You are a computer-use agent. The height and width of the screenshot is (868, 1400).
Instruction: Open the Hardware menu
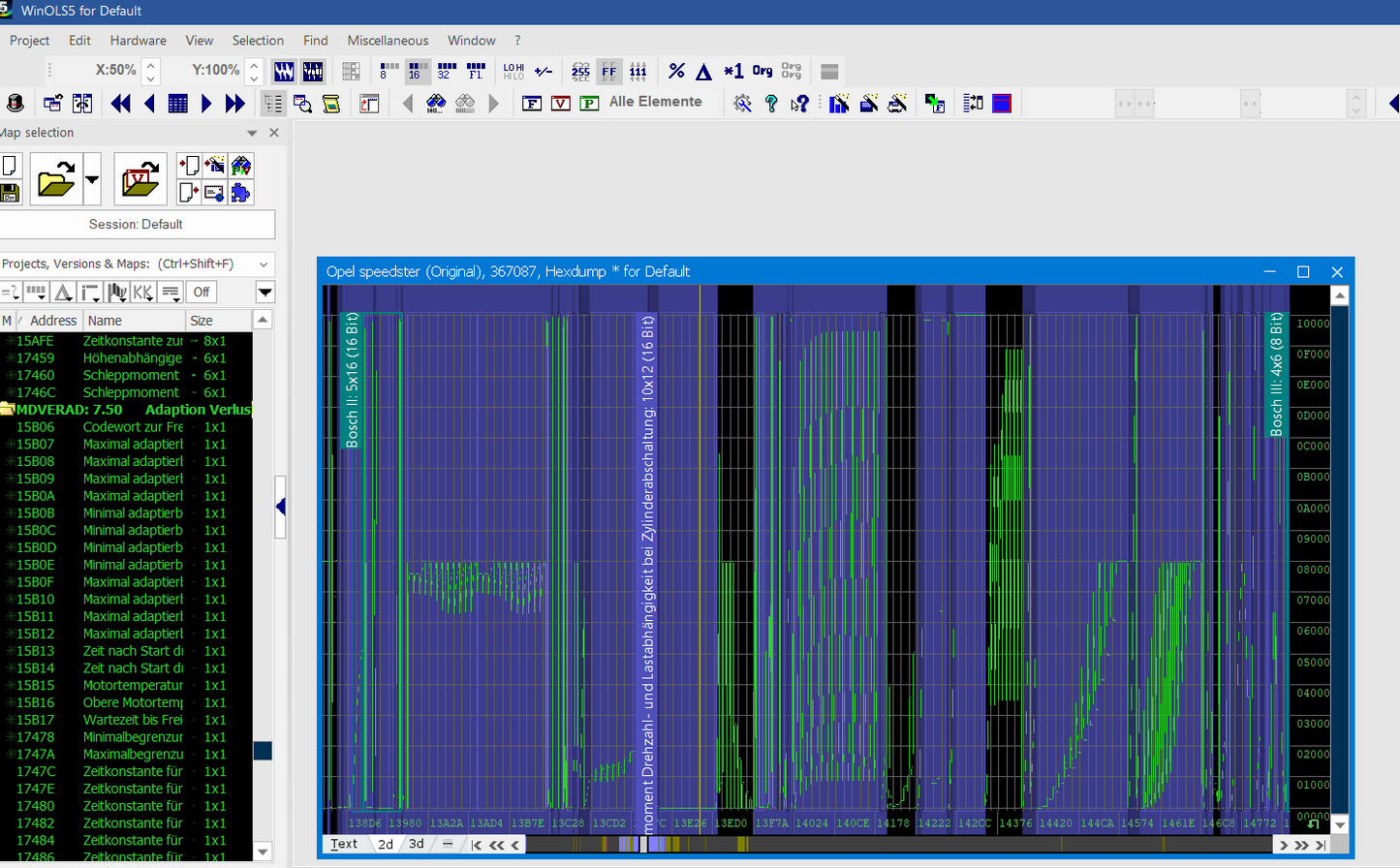(139, 41)
